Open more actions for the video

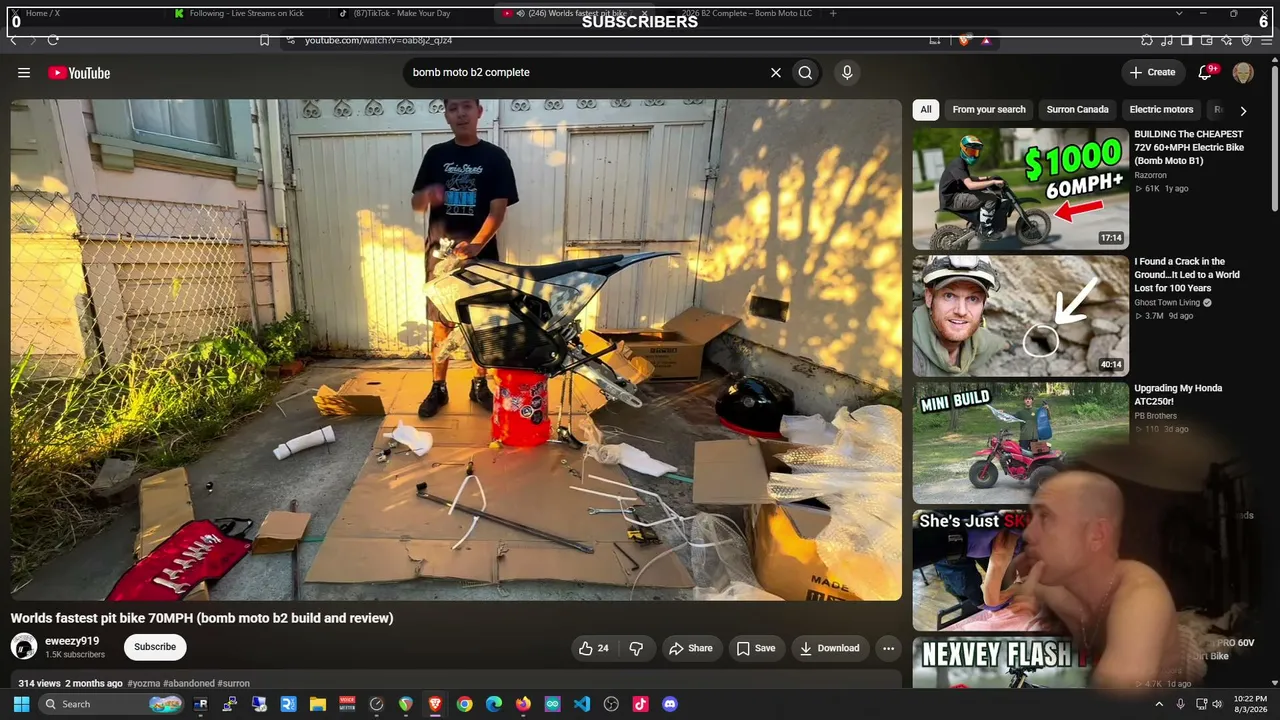[888, 648]
